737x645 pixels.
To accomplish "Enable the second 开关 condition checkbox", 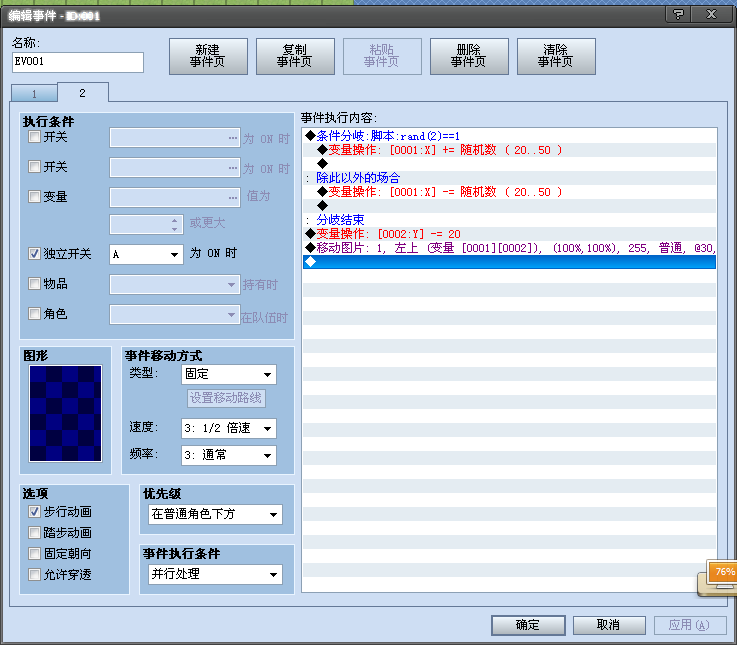I will click(34, 166).
